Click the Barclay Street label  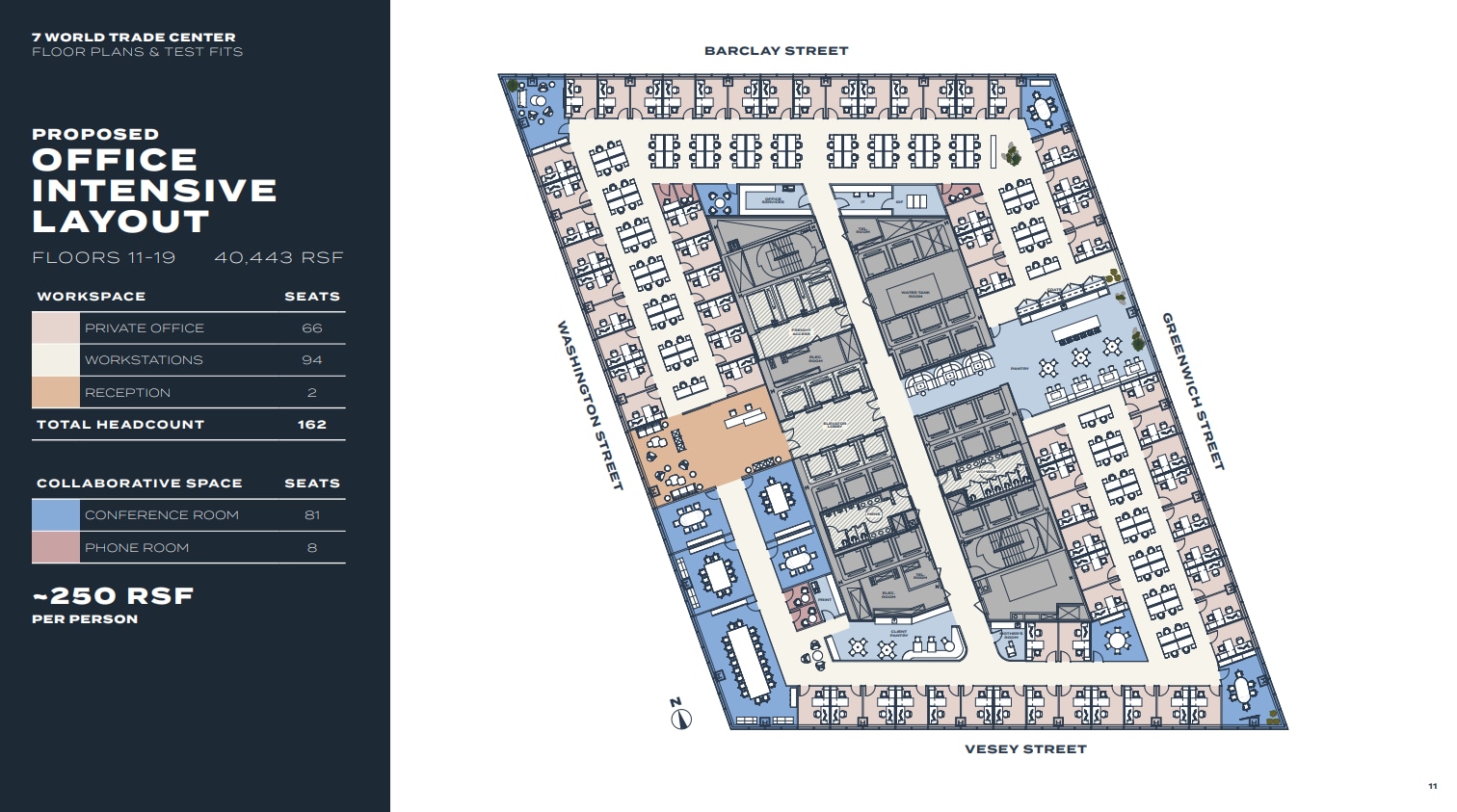coord(776,51)
